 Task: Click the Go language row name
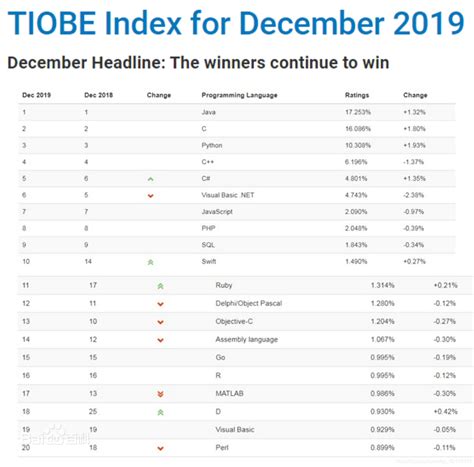pyautogui.click(x=220, y=357)
